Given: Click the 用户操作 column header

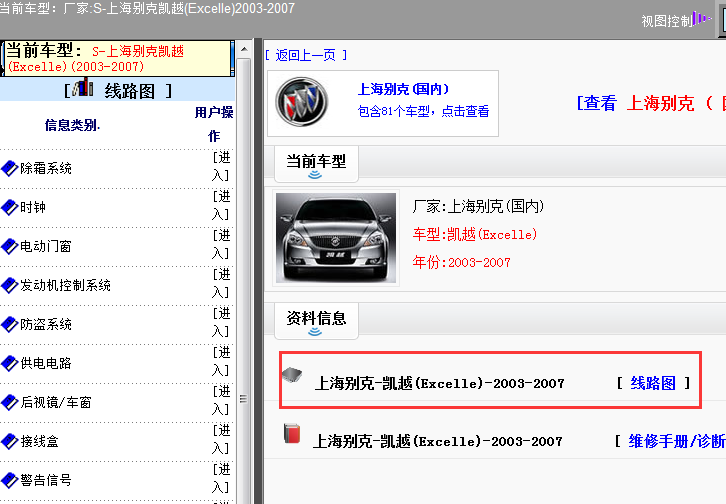Looking at the screenshot, I should pos(213,124).
